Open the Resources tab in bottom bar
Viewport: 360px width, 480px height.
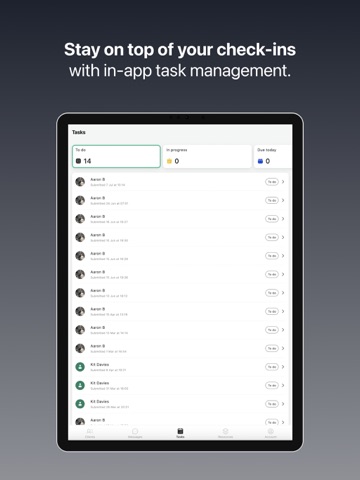click(225, 433)
